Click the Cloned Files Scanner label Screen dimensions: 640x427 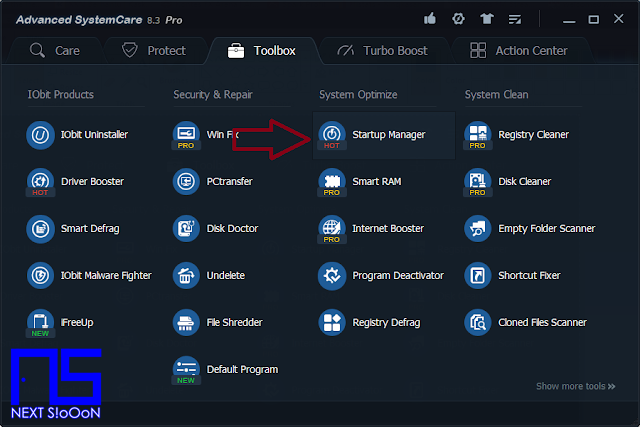(x=542, y=322)
